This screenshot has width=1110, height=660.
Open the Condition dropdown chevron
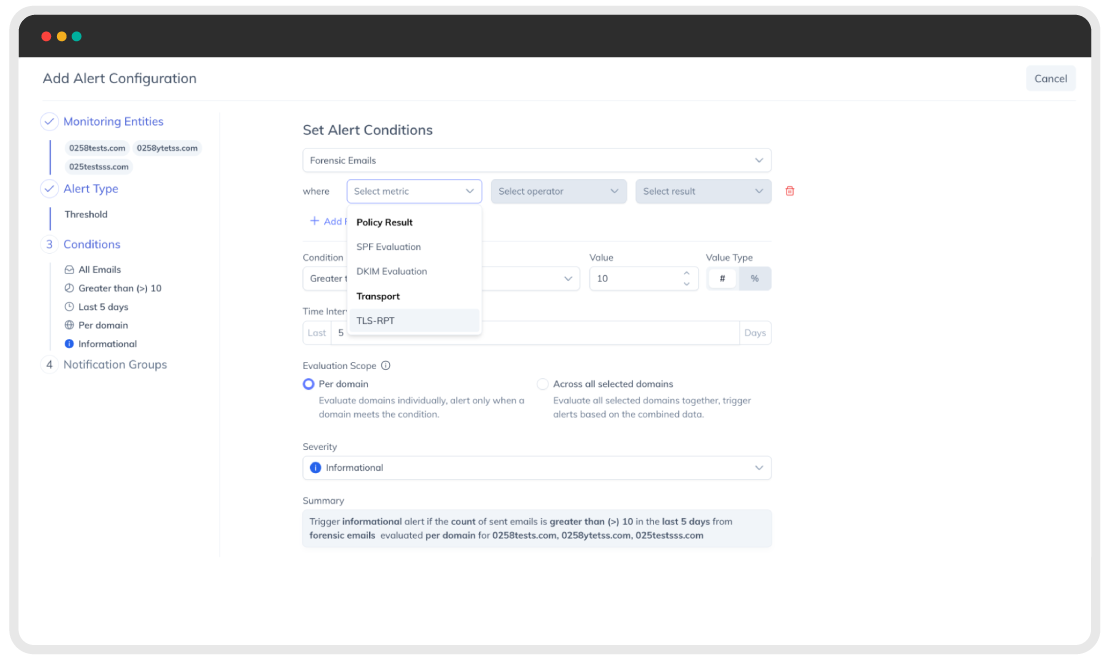coord(568,278)
